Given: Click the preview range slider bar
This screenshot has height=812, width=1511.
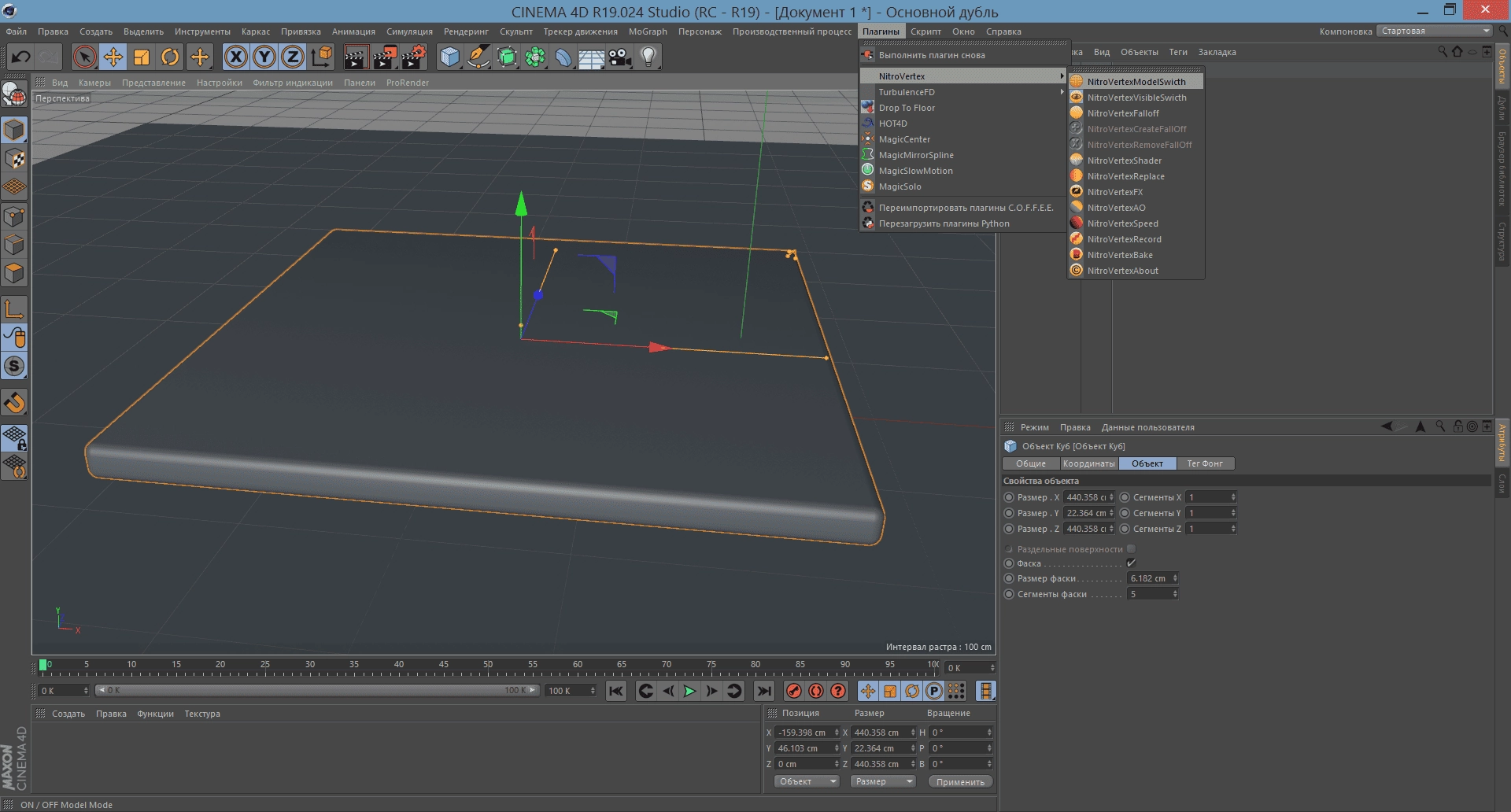Looking at the screenshot, I should pyautogui.click(x=318, y=690).
